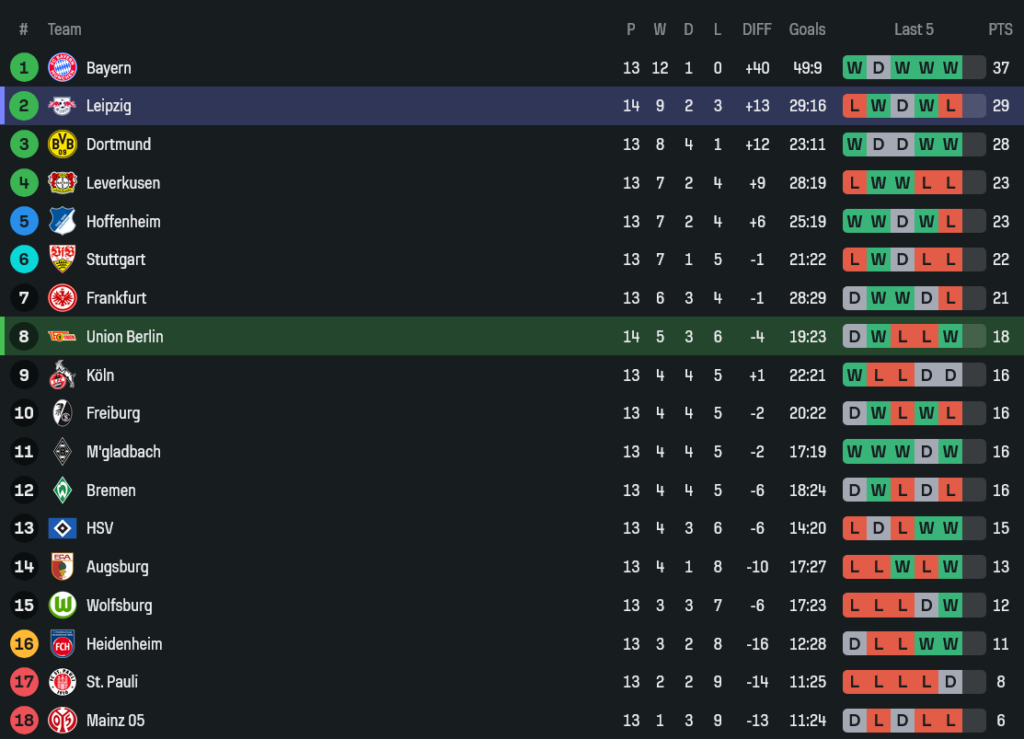Open the Stuttgart team link
This screenshot has height=739, width=1024.
point(116,259)
